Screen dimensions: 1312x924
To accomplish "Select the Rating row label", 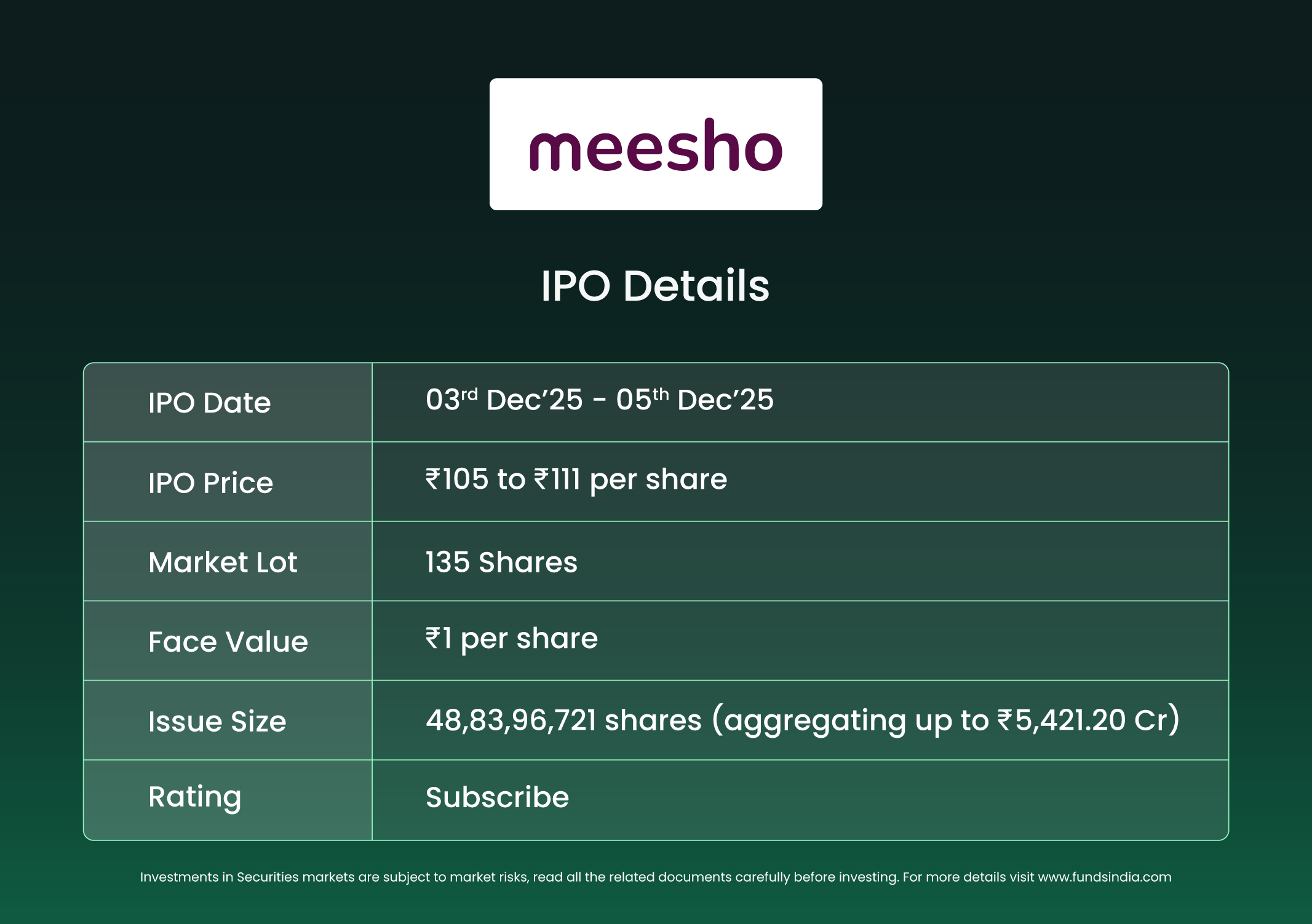I will (194, 797).
